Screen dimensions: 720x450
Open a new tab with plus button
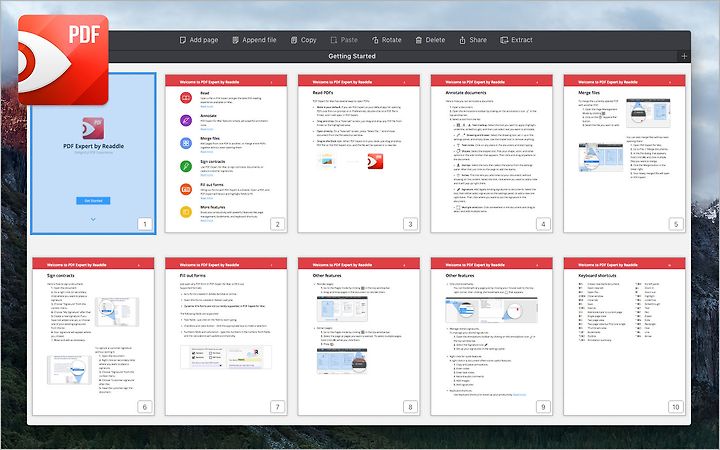click(x=684, y=56)
